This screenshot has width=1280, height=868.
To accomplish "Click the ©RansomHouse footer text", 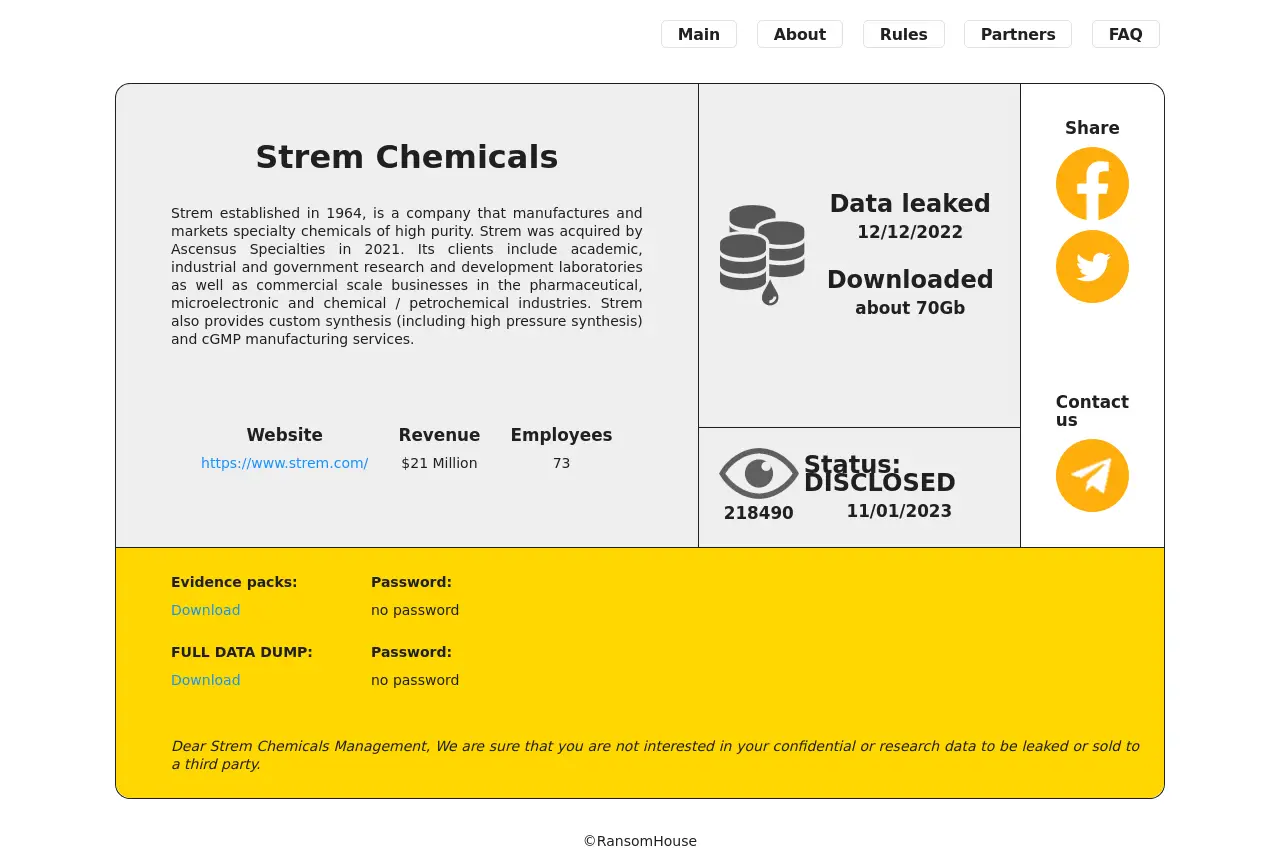I will [x=640, y=841].
